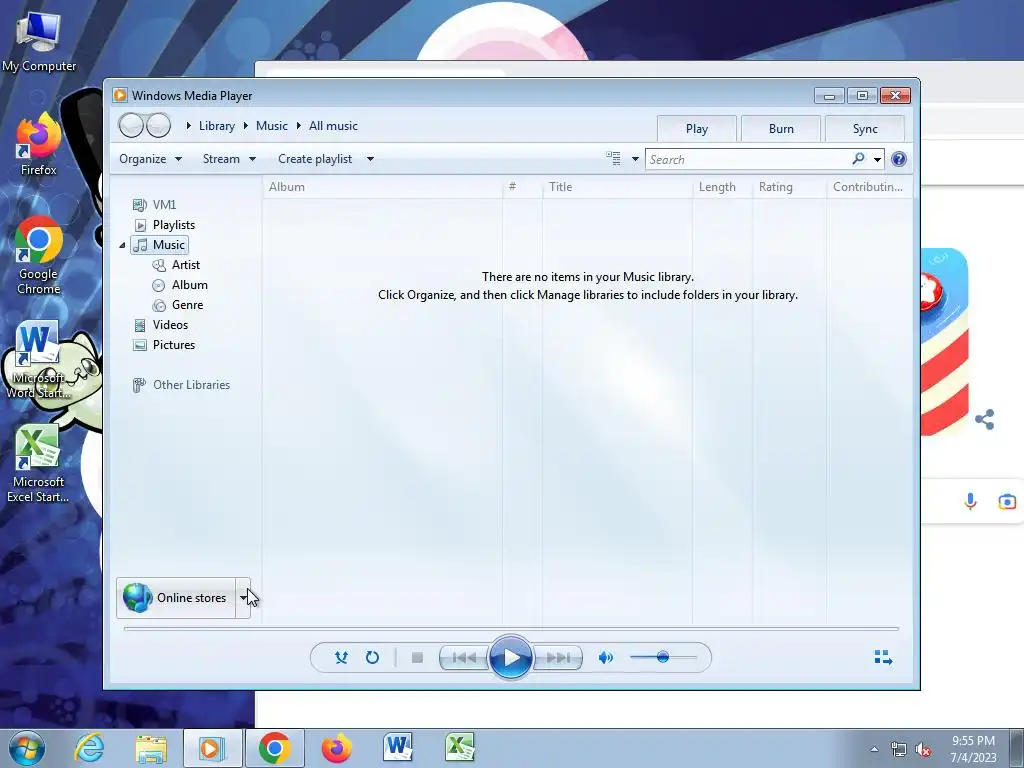
Task: Click Media Player taskbar icon
Action: coord(212,748)
